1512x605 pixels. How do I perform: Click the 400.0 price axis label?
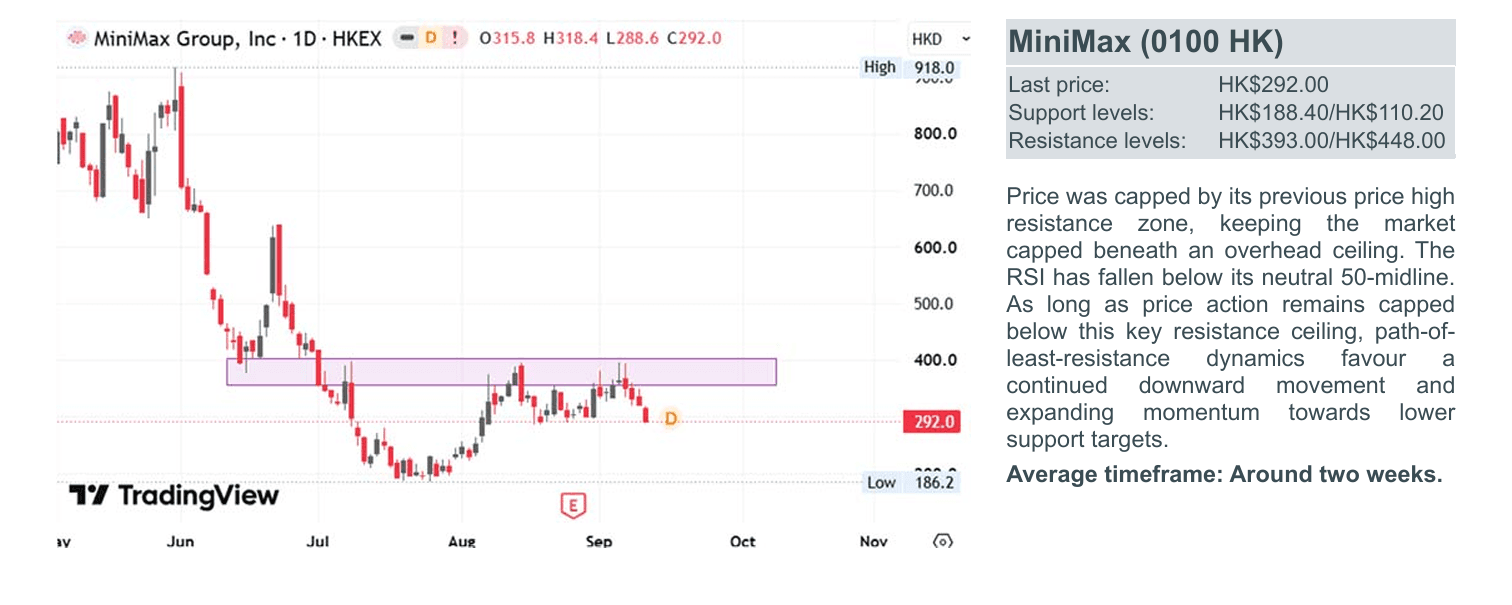(935, 361)
